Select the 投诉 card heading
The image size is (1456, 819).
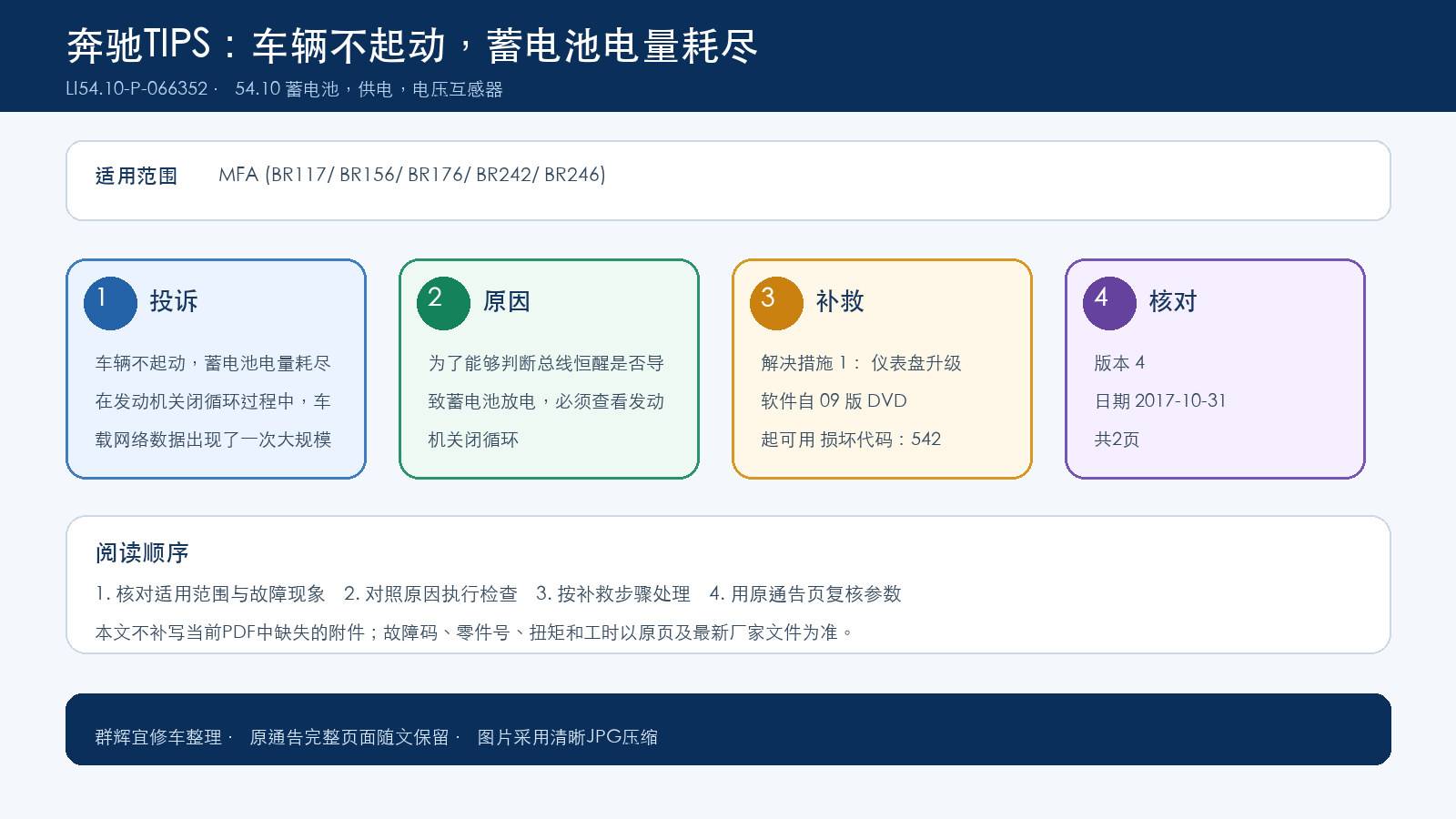coord(174,301)
